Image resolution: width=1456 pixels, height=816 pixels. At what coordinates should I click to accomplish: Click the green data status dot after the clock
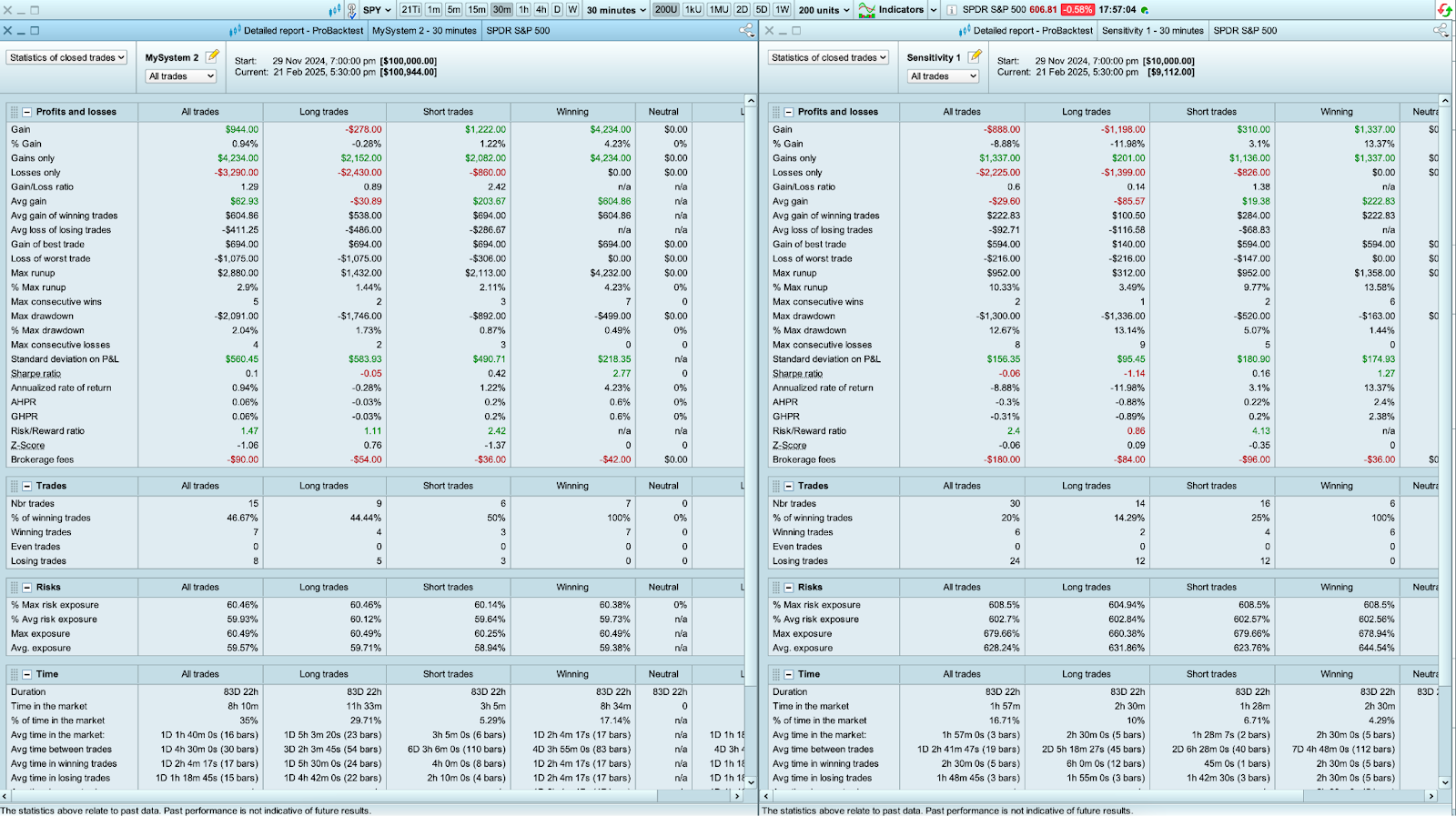(1145, 10)
